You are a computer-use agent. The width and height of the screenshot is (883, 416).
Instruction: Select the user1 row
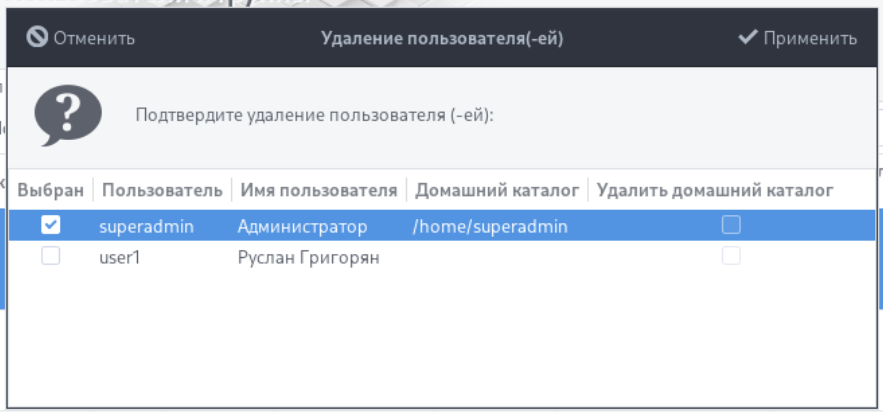(122, 256)
